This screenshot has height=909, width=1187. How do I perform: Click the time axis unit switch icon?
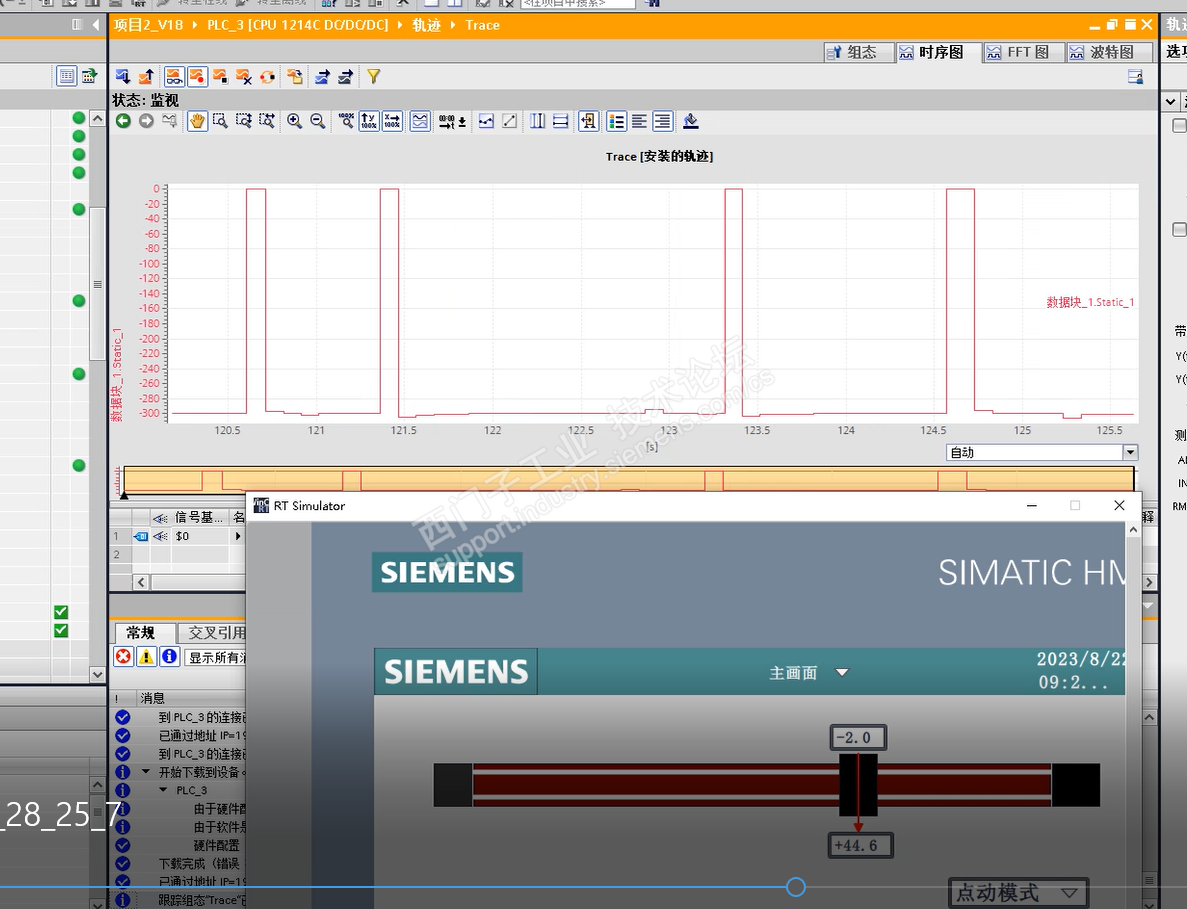(x=452, y=121)
